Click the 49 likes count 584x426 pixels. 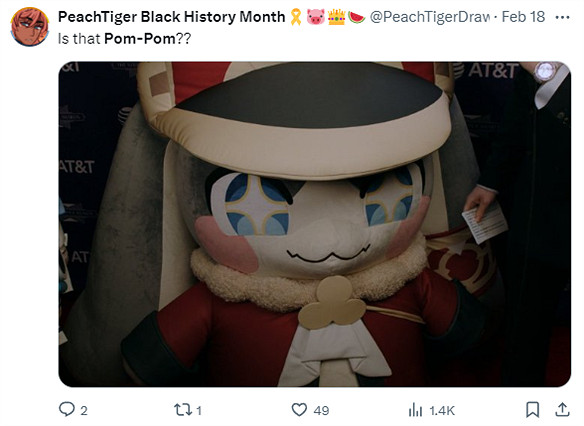pos(321,410)
